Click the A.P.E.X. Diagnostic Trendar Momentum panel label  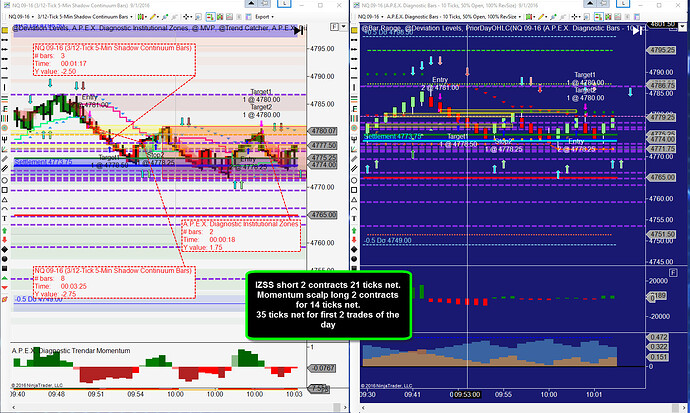tap(71, 351)
